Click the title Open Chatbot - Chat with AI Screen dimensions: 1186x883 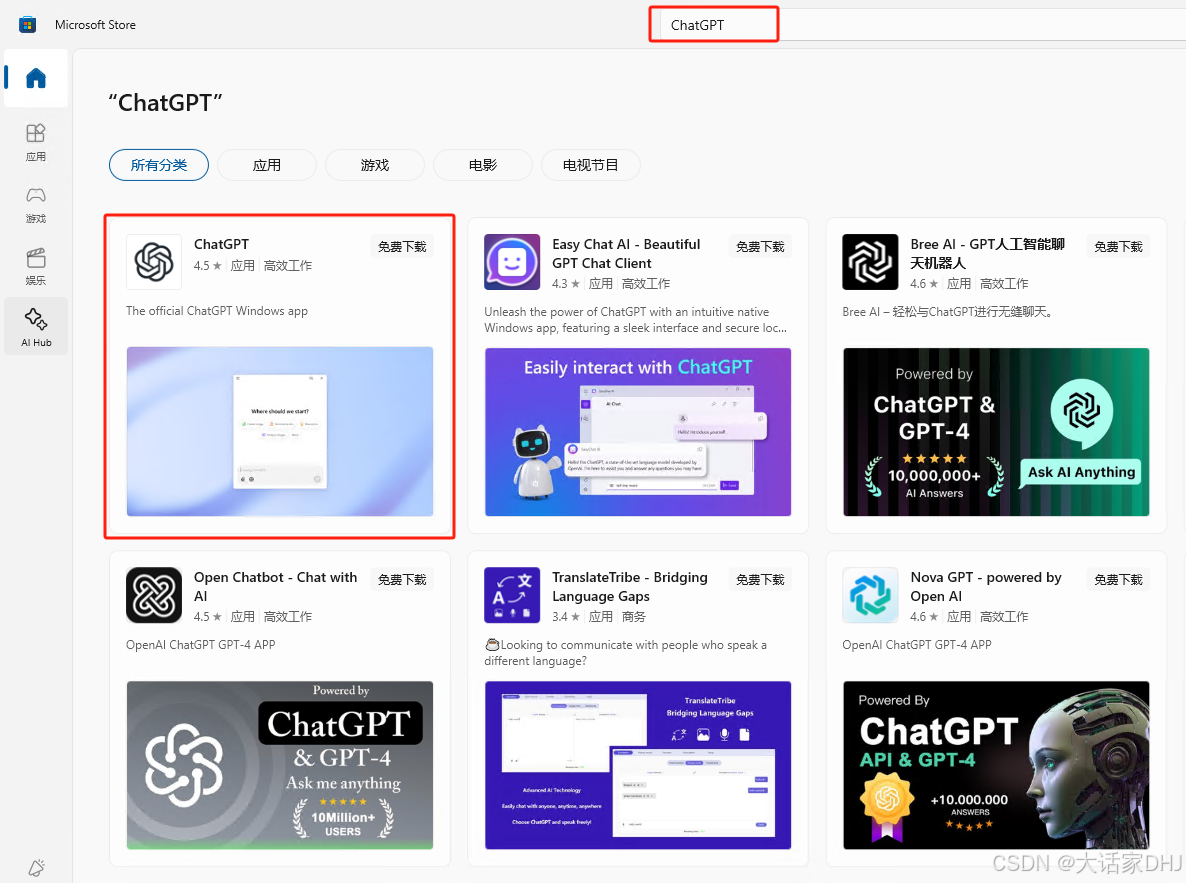[275, 586]
